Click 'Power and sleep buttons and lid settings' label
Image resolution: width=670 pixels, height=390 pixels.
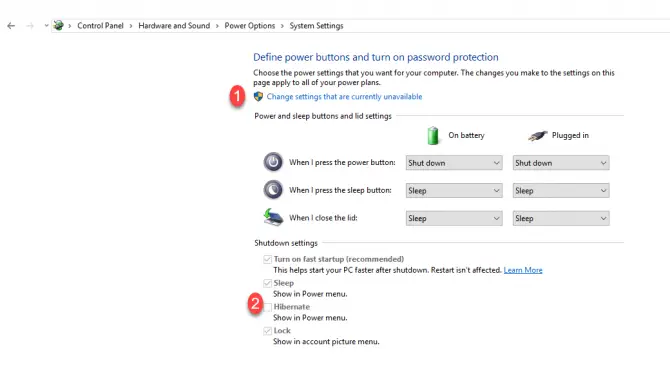pyautogui.click(x=323, y=116)
